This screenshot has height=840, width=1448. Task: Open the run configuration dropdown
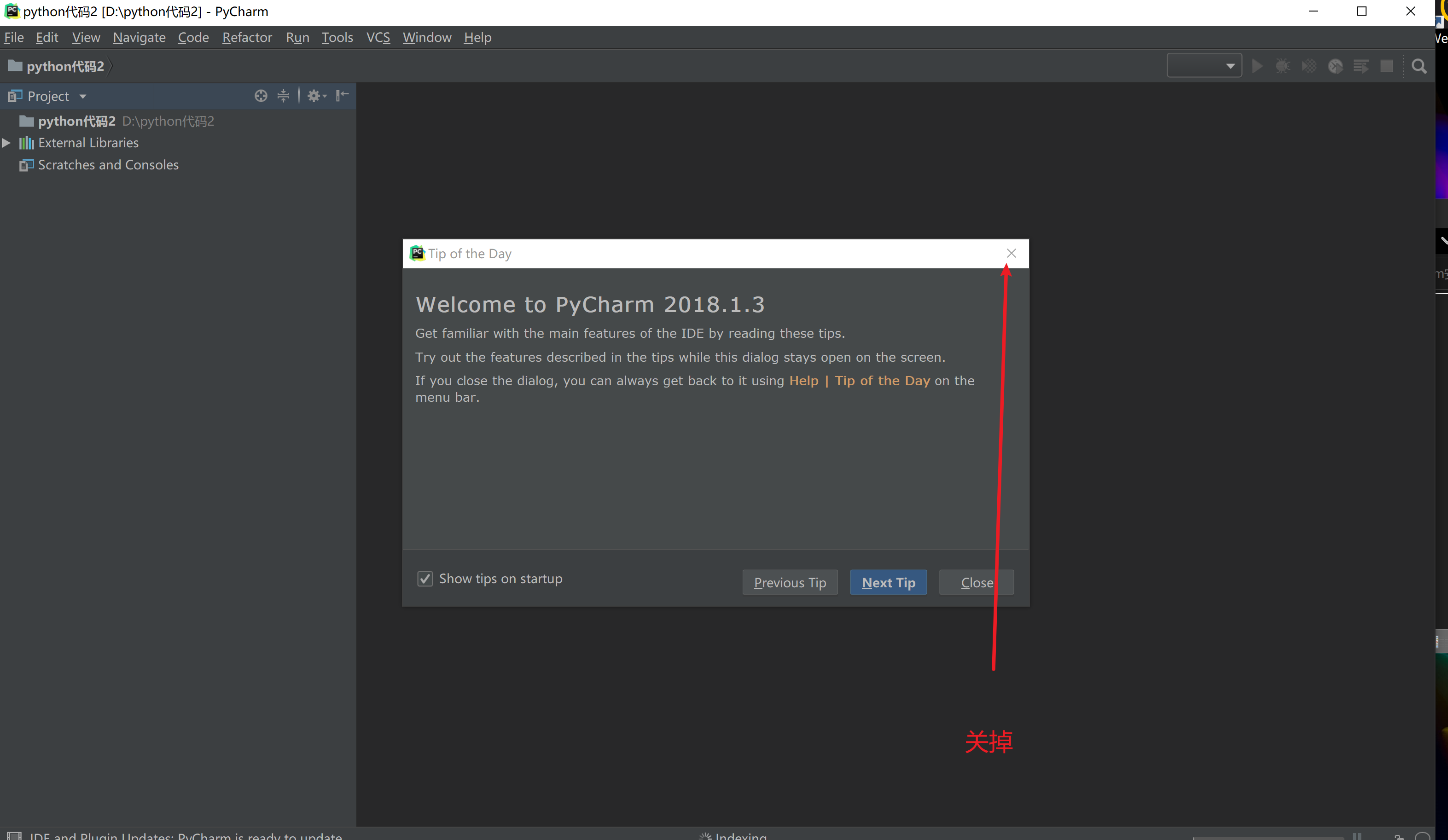[1204, 66]
